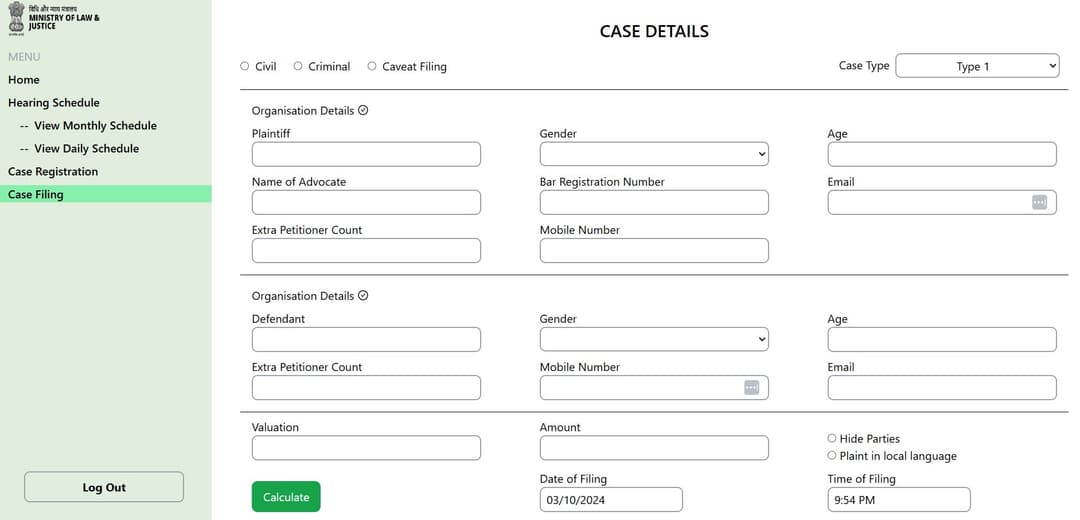Click checkmark icon beside defendant Organisation Details

[363, 295]
